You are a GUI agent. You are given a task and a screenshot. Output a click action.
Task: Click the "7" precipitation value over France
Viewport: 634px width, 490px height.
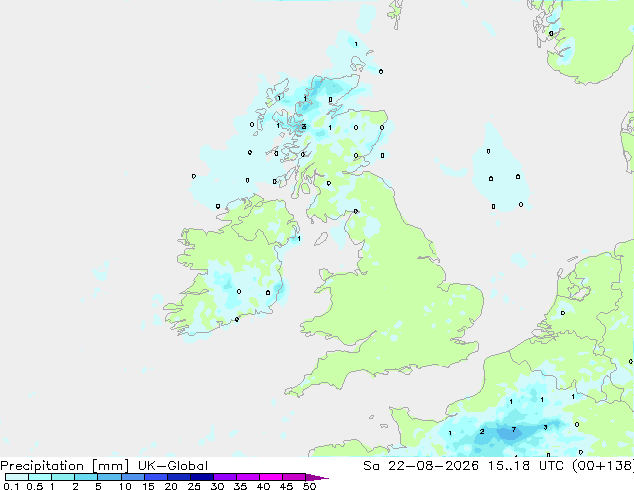point(514,429)
